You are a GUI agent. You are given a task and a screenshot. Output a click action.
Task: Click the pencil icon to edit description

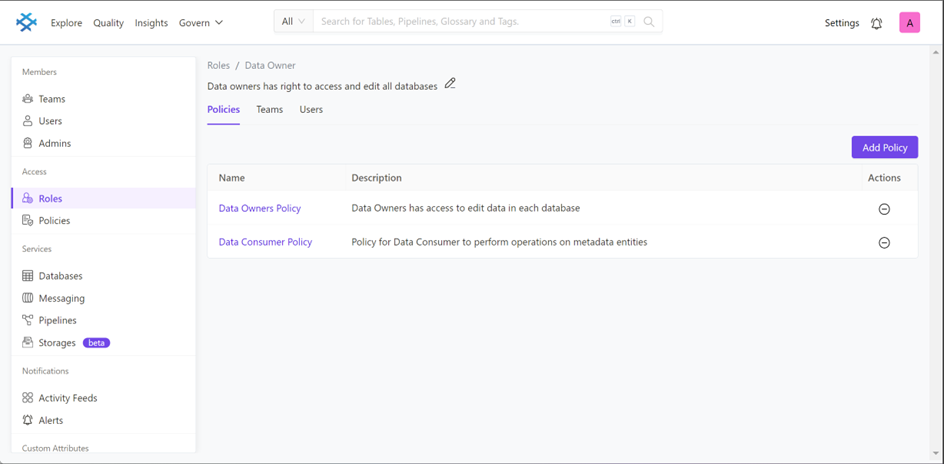click(450, 84)
